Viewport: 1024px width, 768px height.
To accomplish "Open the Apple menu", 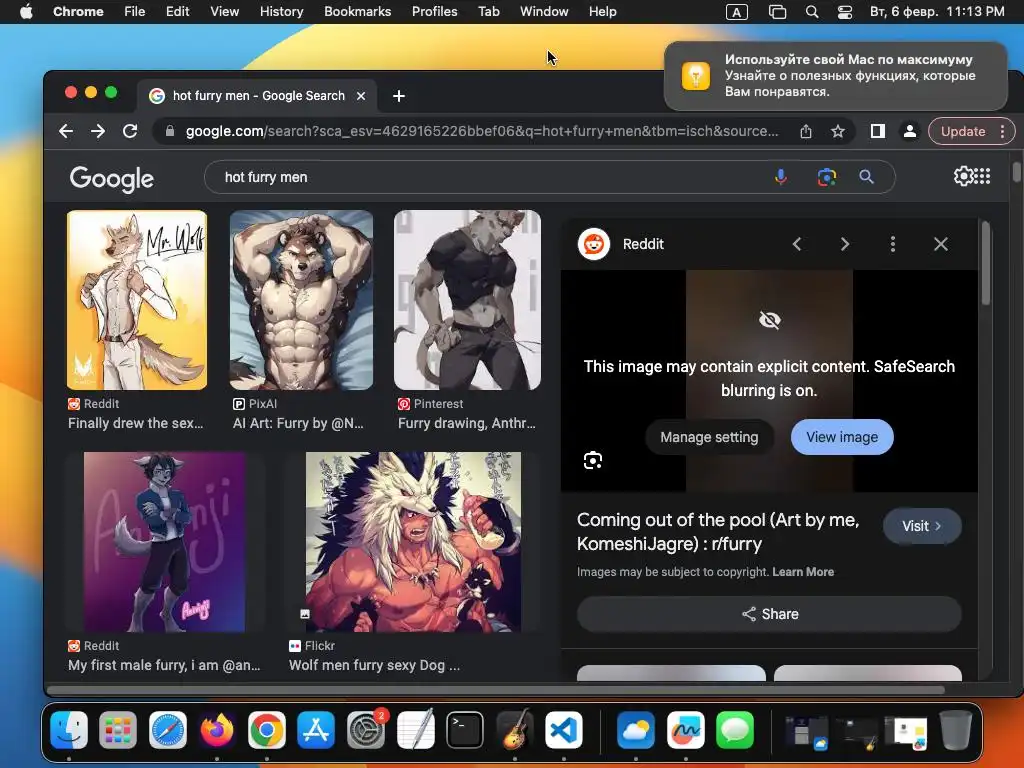I will coord(26,12).
